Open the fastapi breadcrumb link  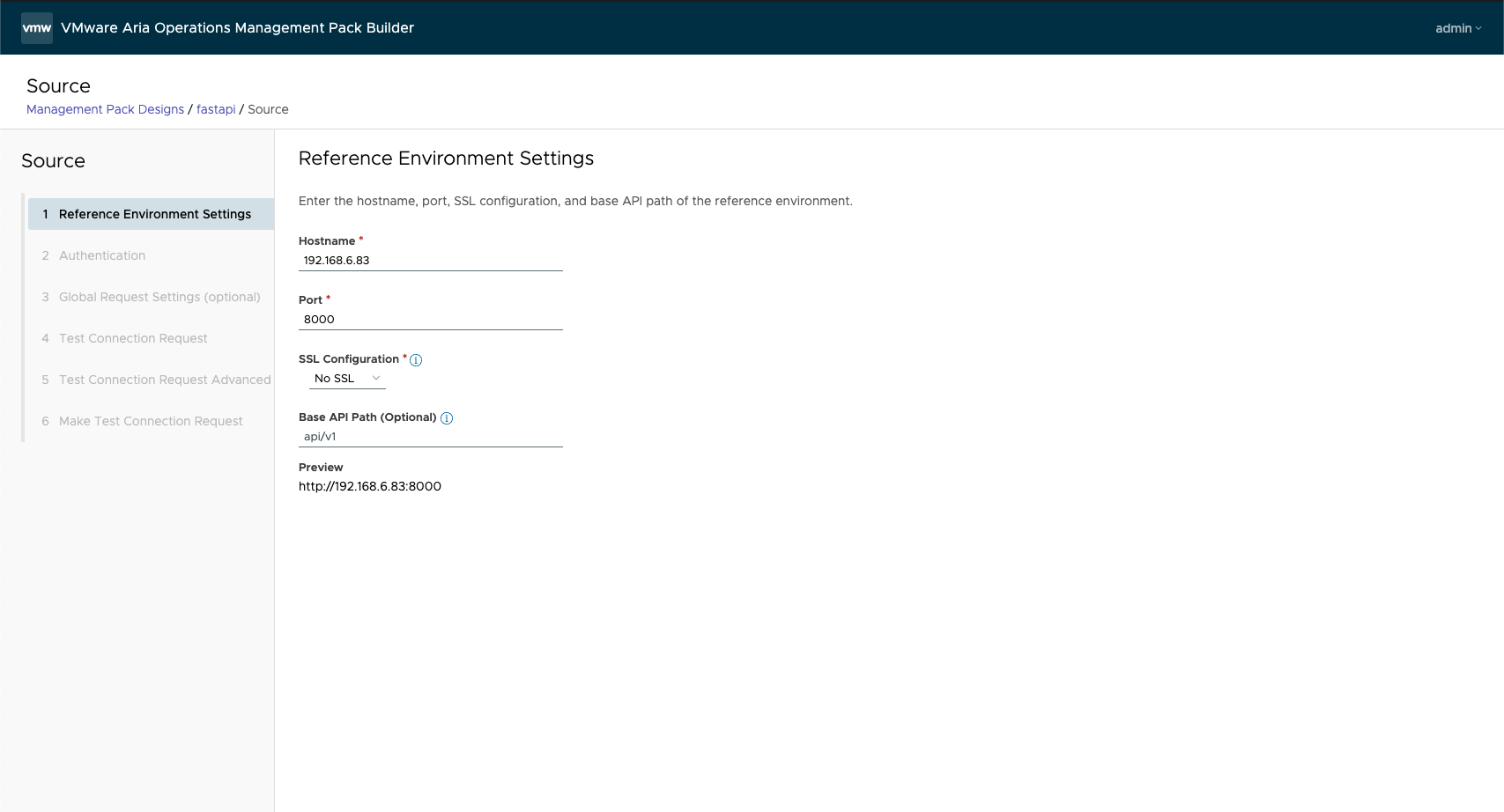(216, 109)
